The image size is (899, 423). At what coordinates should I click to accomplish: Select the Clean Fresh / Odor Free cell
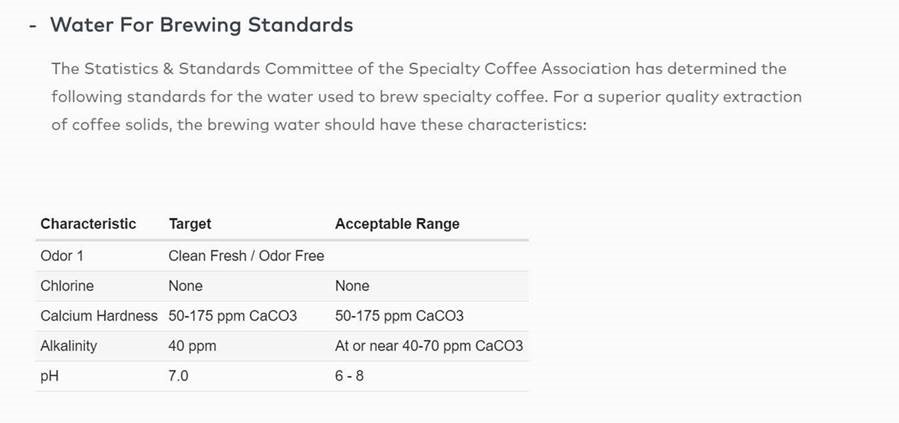pyautogui.click(x=246, y=256)
